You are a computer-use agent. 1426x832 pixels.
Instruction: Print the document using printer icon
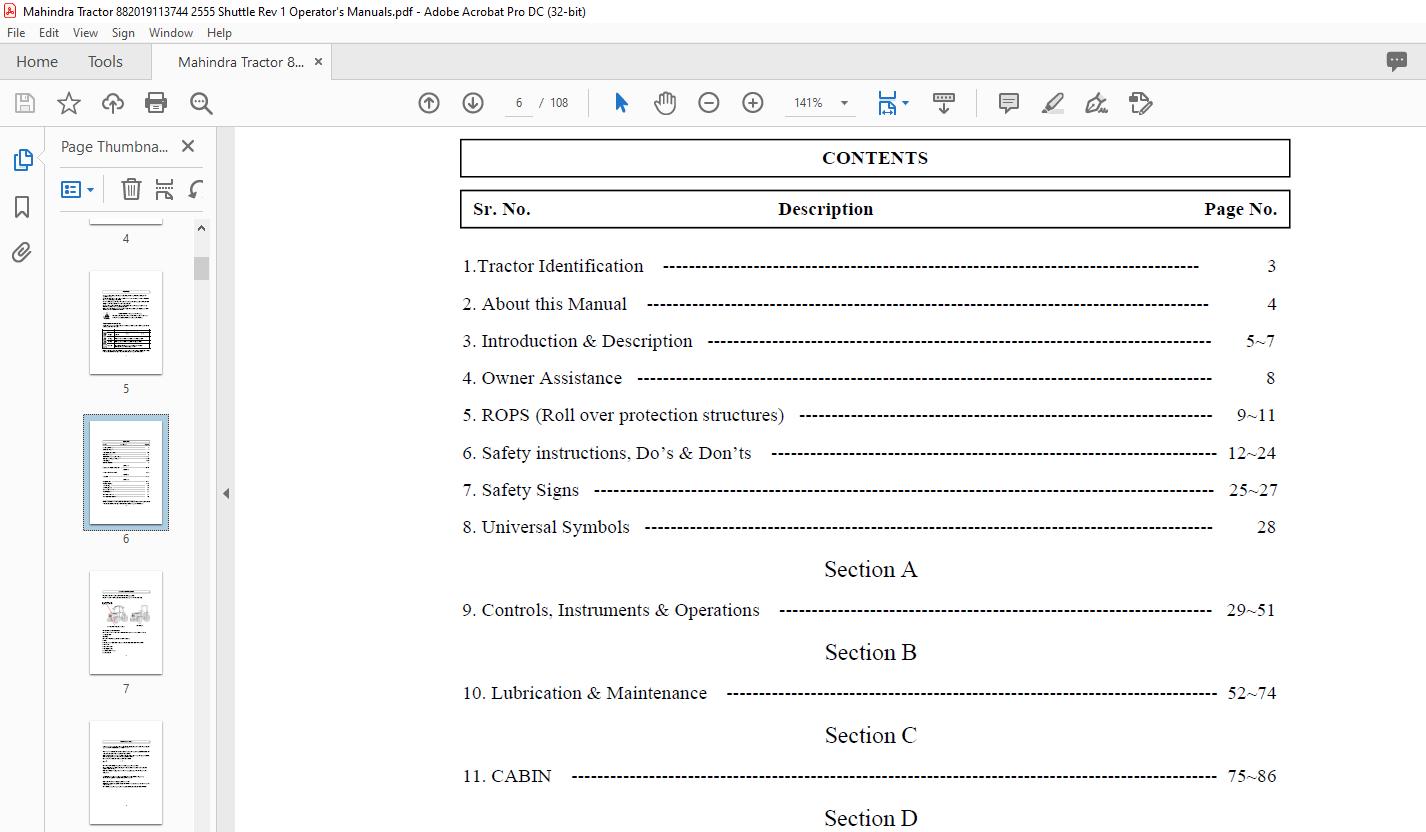(x=156, y=103)
